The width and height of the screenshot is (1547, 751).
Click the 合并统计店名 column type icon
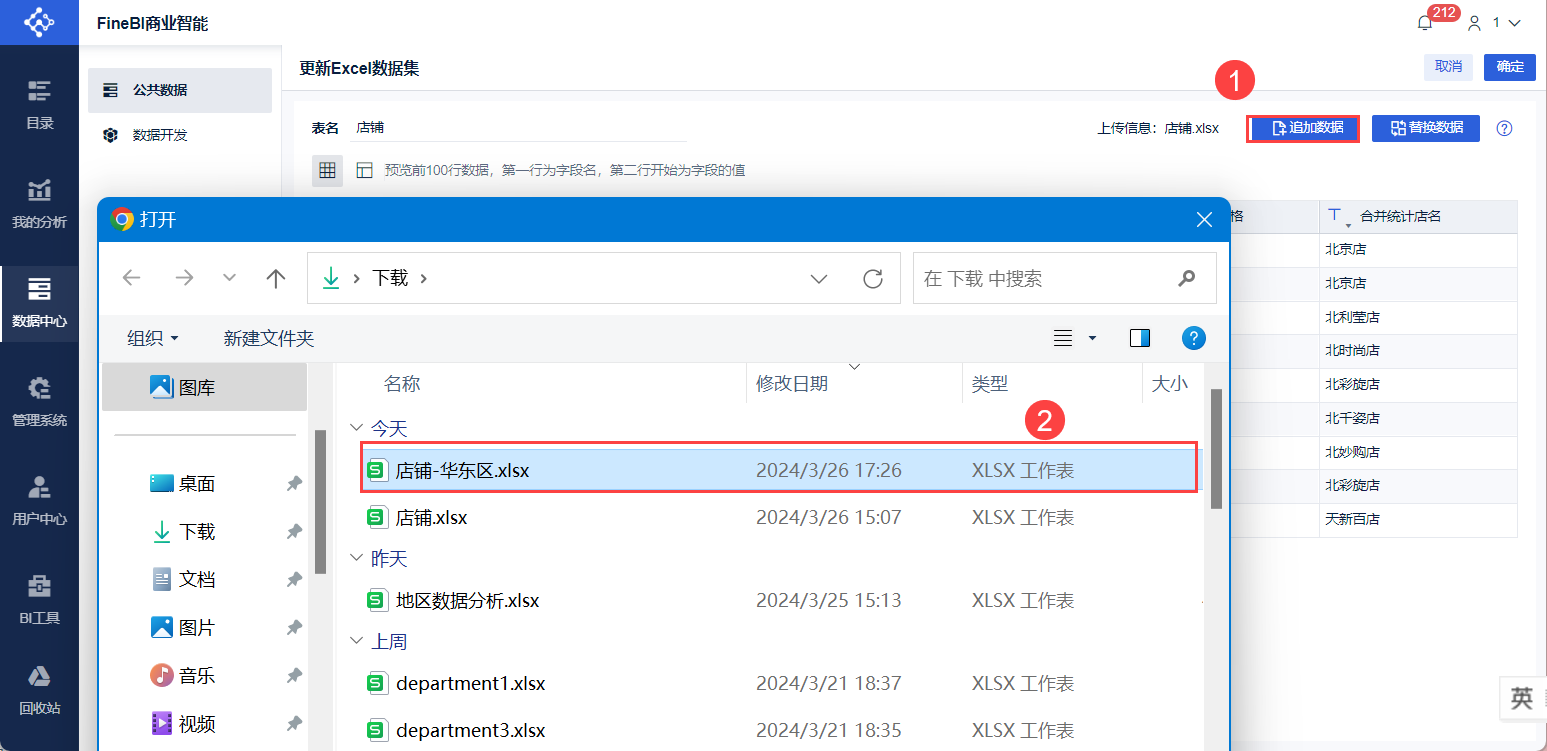pyautogui.click(x=1336, y=217)
